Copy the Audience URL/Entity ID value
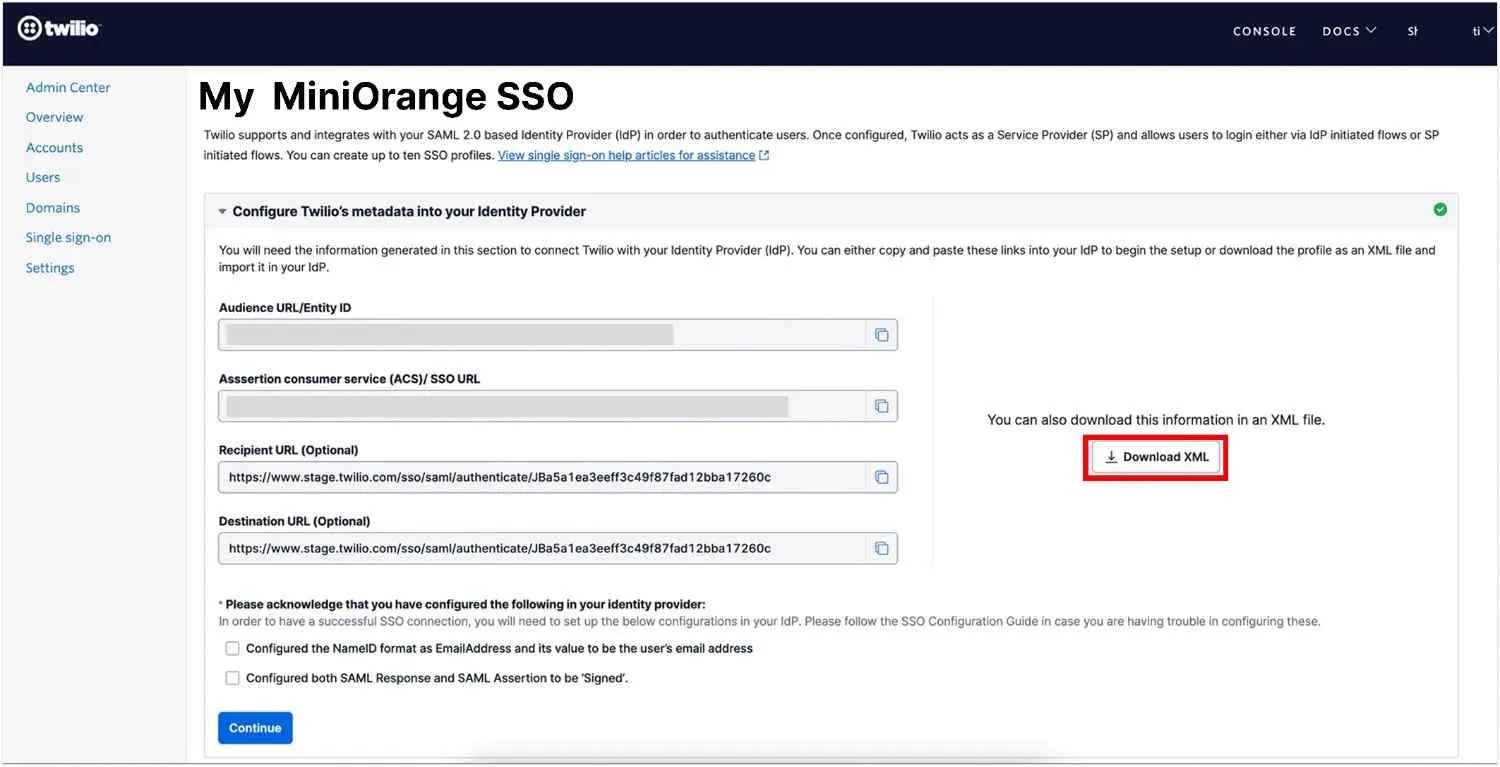Image resolution: width=1500 pixels, height=767 pixels. click(881, 335)
